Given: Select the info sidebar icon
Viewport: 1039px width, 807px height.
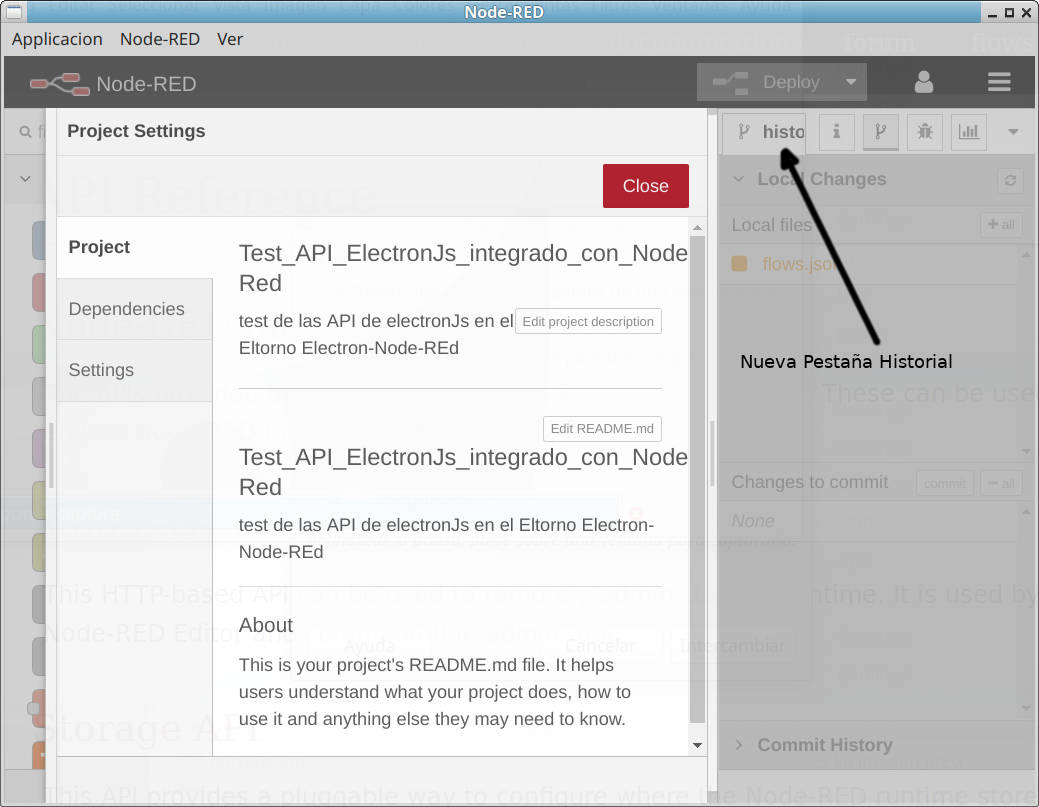Looking at the screenshot, I should (836, 131).
